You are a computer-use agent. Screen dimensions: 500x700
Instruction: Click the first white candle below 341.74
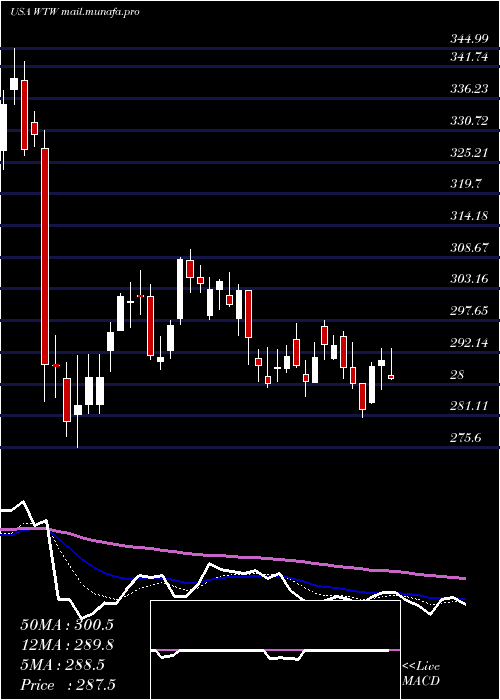pyautogui.click(x=14, y=84)
